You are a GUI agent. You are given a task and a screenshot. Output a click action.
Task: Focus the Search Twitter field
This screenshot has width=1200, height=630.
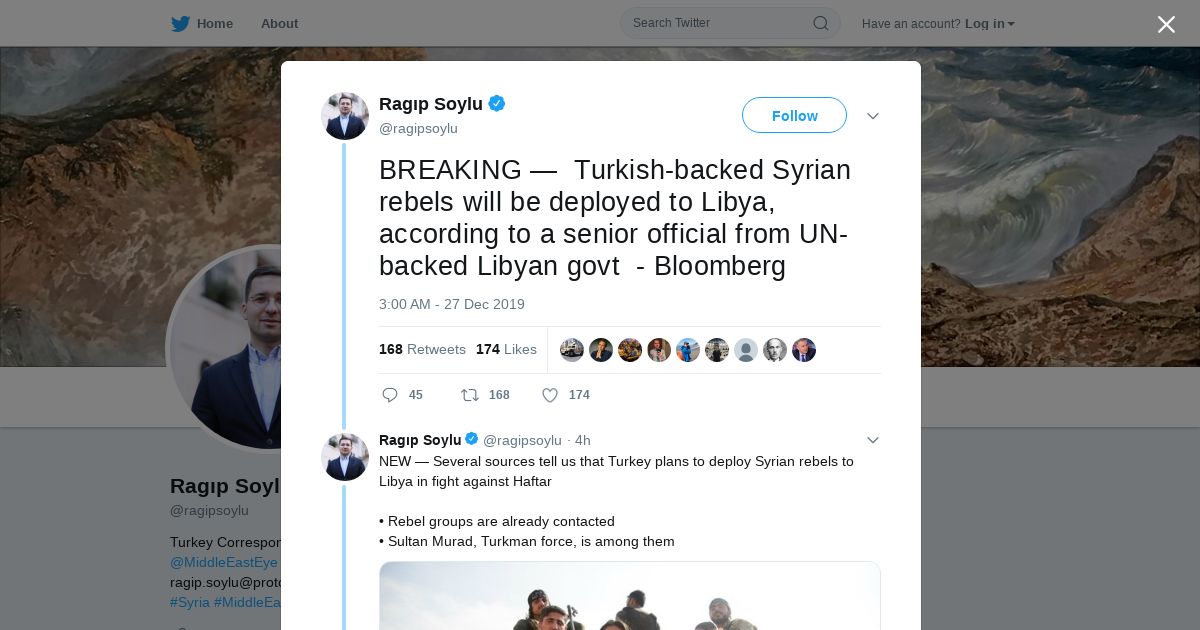click(x=720, y=23)
